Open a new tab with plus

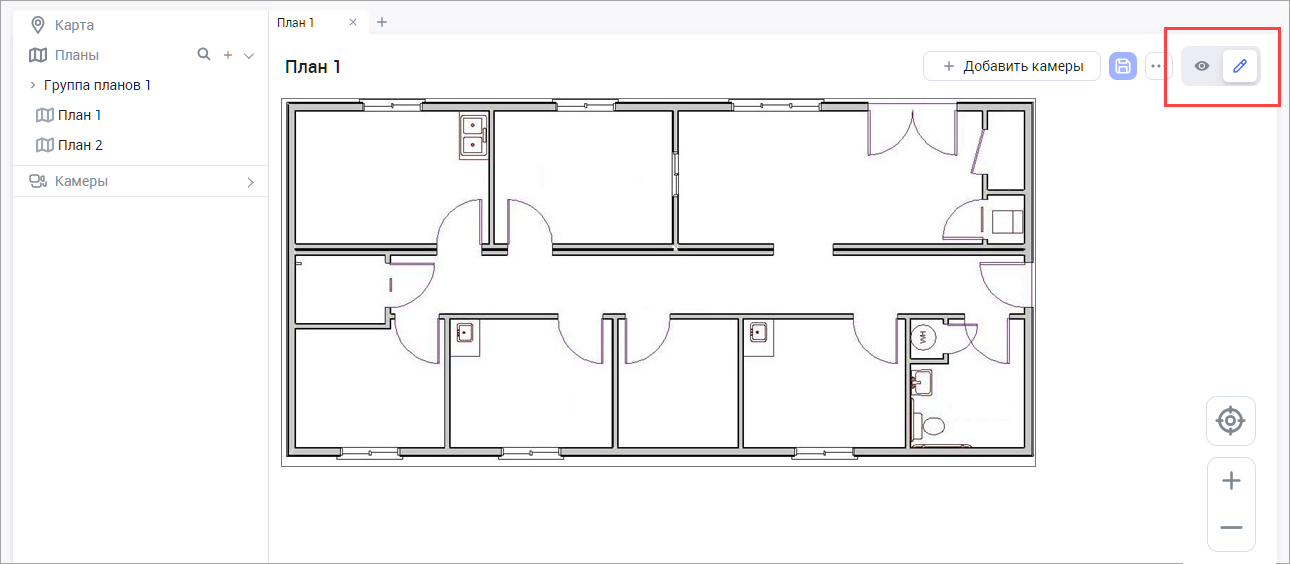tap(382, 22)
